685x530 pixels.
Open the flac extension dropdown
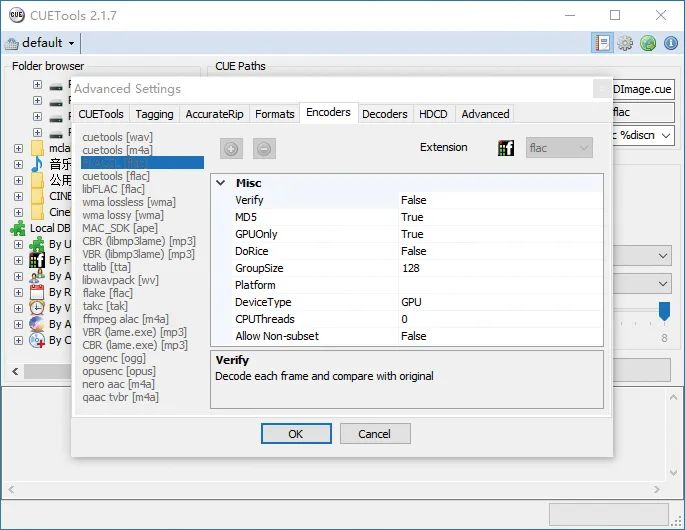coord(559,148)
